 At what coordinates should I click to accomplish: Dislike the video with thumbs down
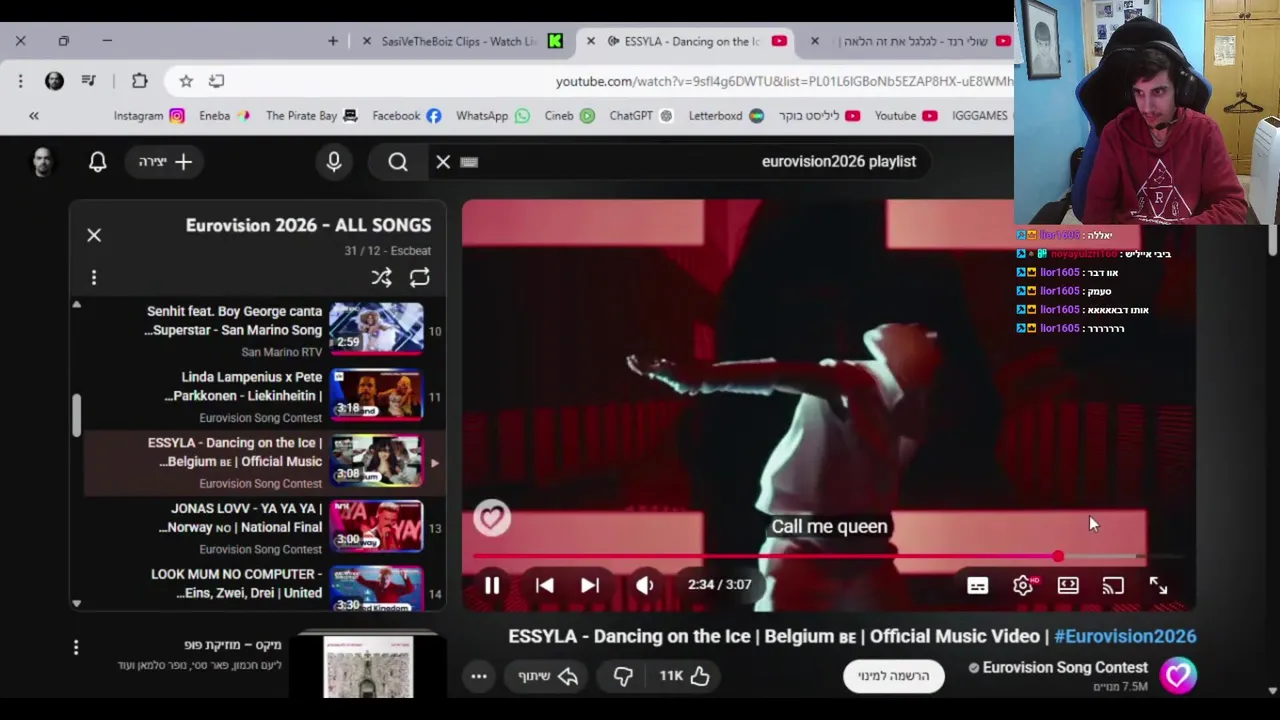[x=623, y=677]
